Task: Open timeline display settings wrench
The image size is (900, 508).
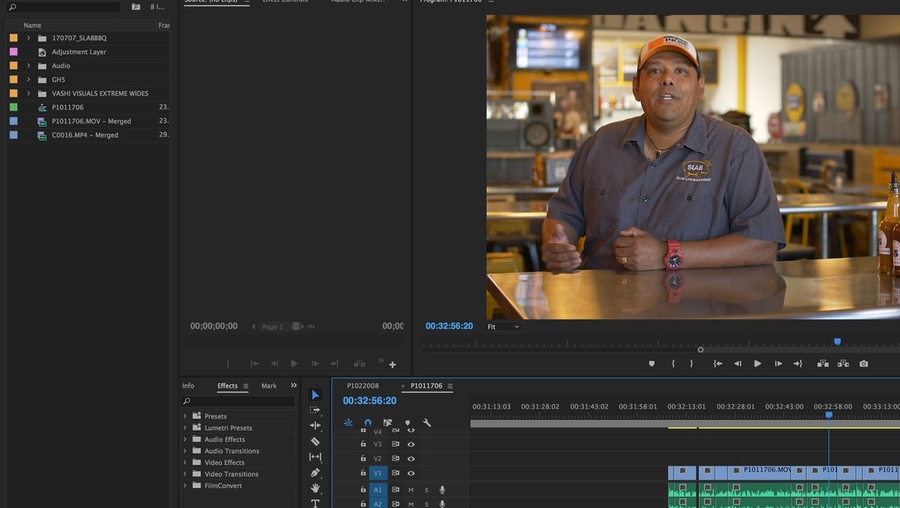Action: pos(427,423)
